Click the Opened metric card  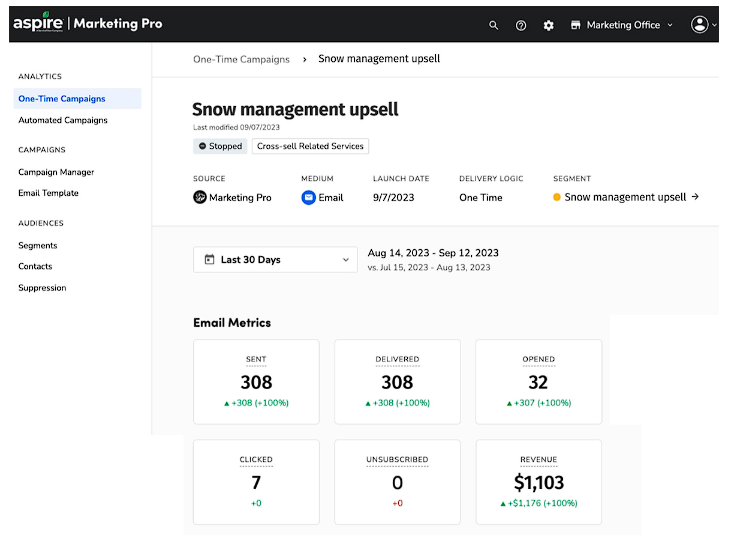point(539,382)
